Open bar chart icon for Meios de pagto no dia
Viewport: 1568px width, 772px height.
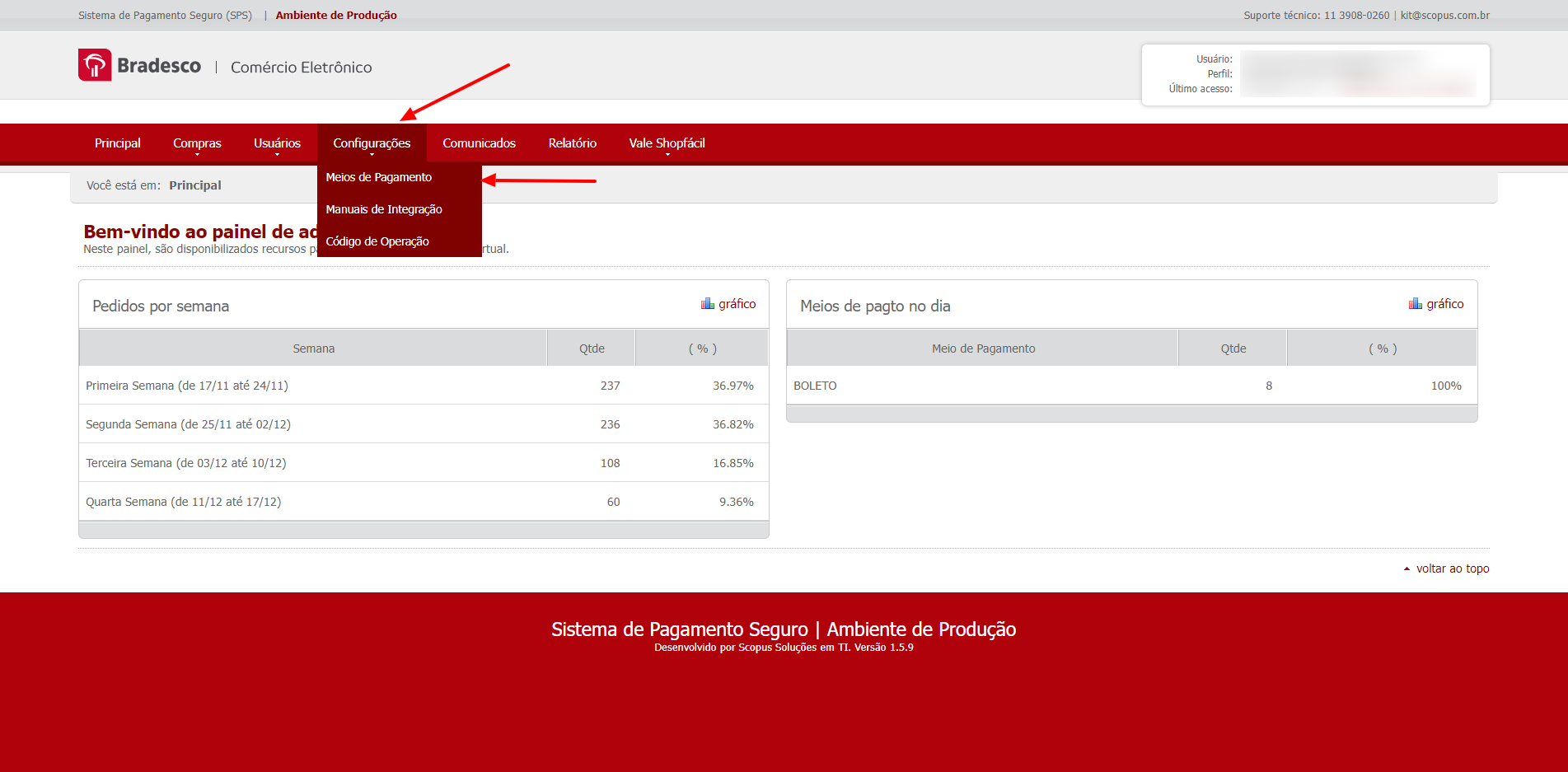click(x=1416, y=304)
